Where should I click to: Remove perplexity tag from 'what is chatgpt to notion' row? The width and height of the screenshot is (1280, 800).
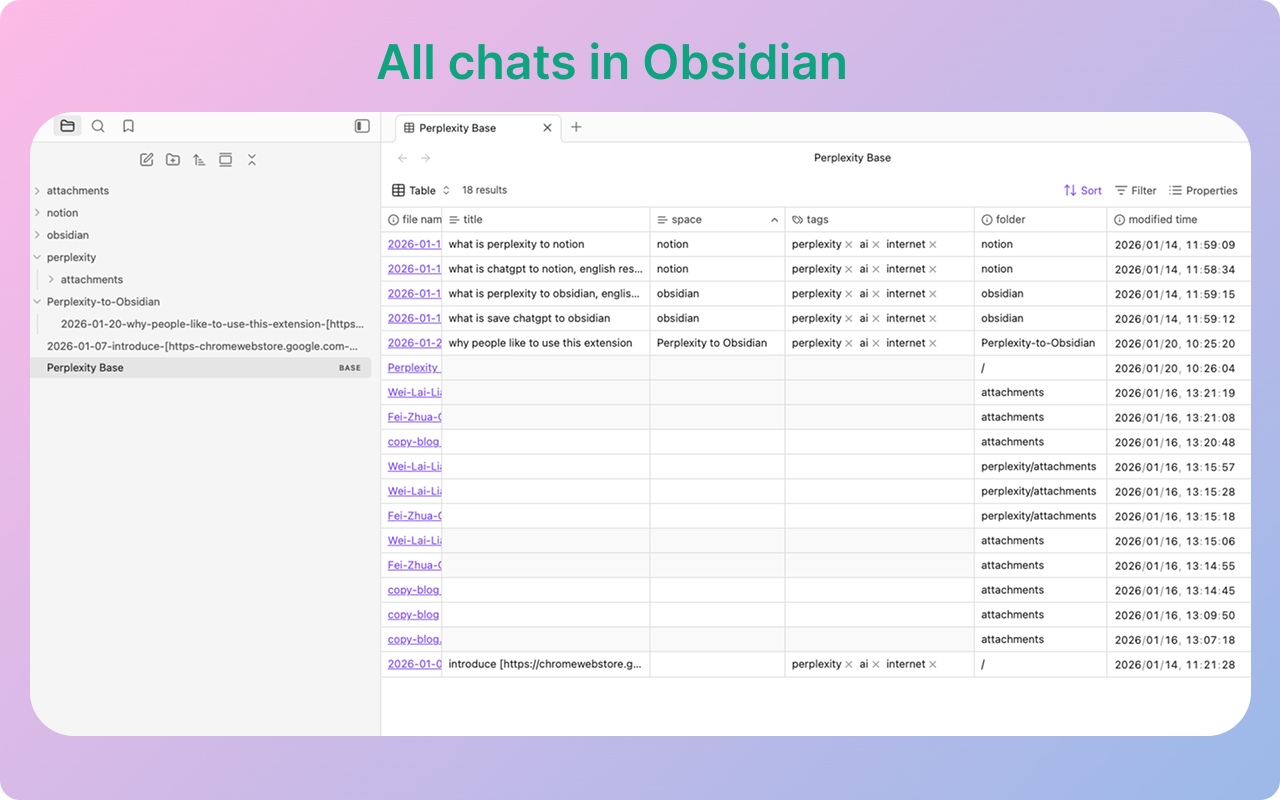pyautogui.click(x=849, y=269)
